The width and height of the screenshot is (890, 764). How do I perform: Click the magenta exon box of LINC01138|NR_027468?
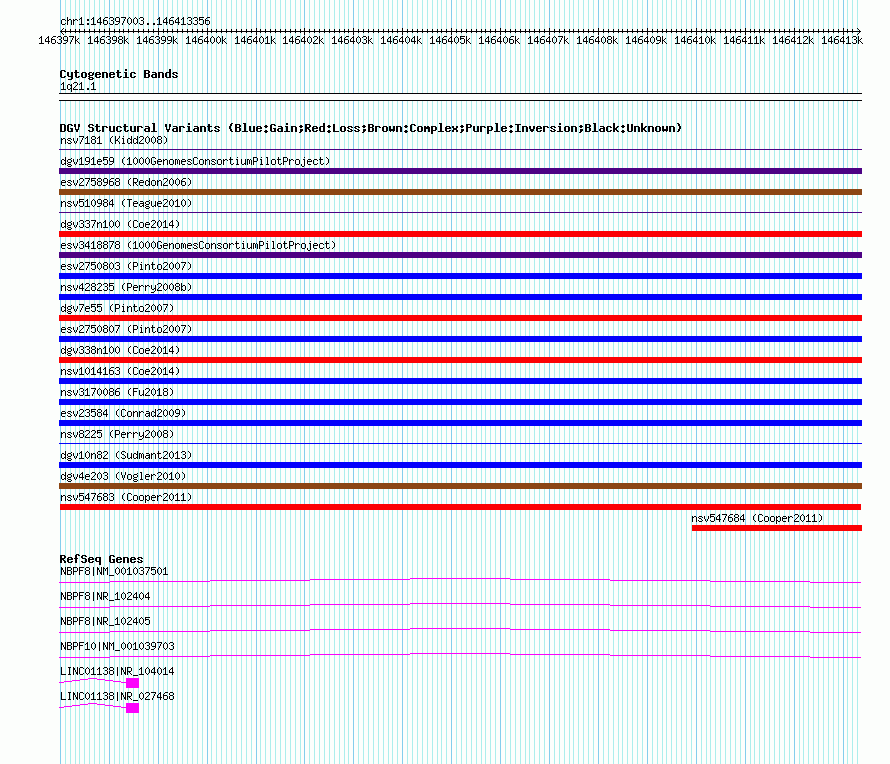pyautogui.click(x=132, y=708)
